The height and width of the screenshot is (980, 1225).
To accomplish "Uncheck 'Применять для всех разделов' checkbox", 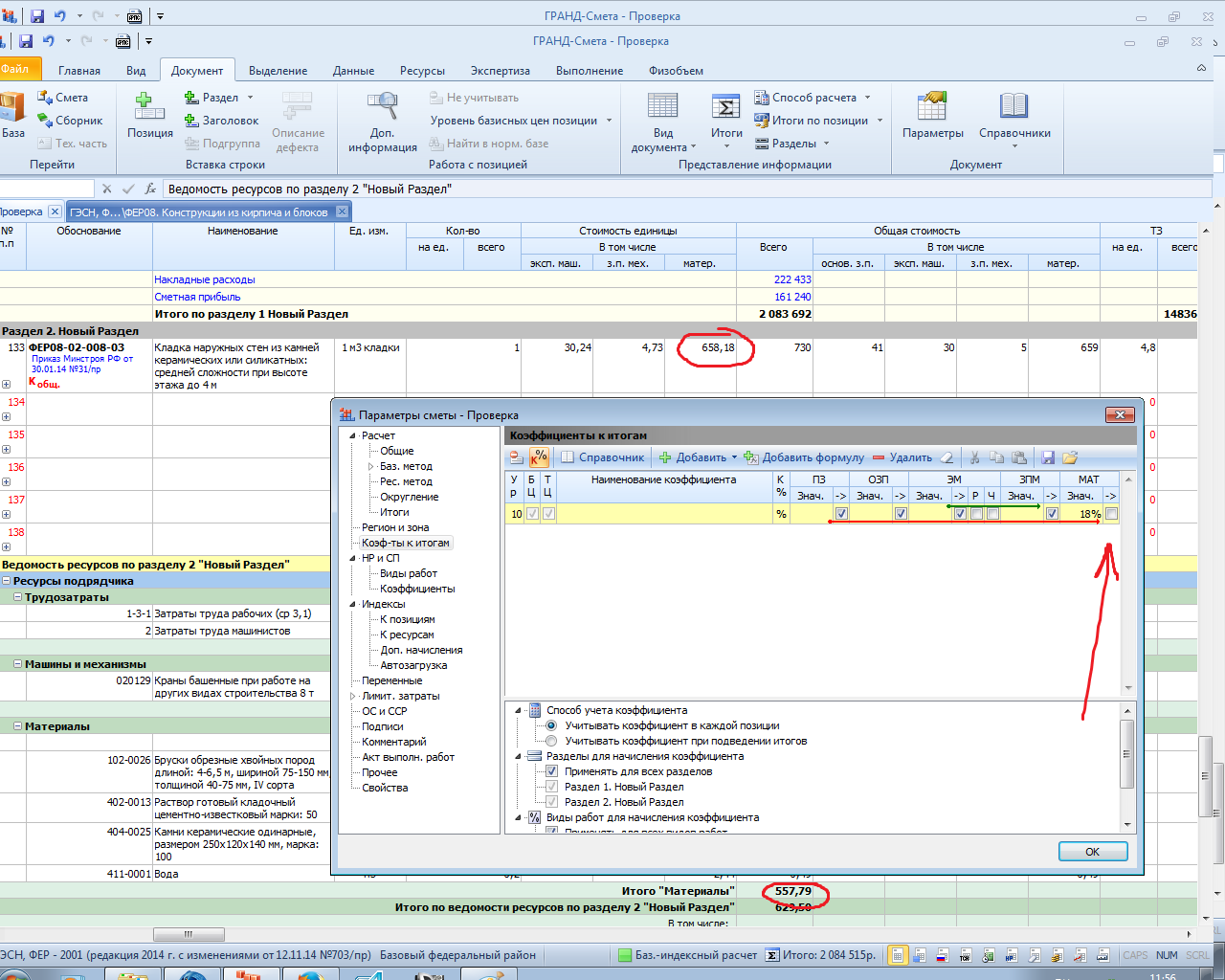I will pos(551,771).
